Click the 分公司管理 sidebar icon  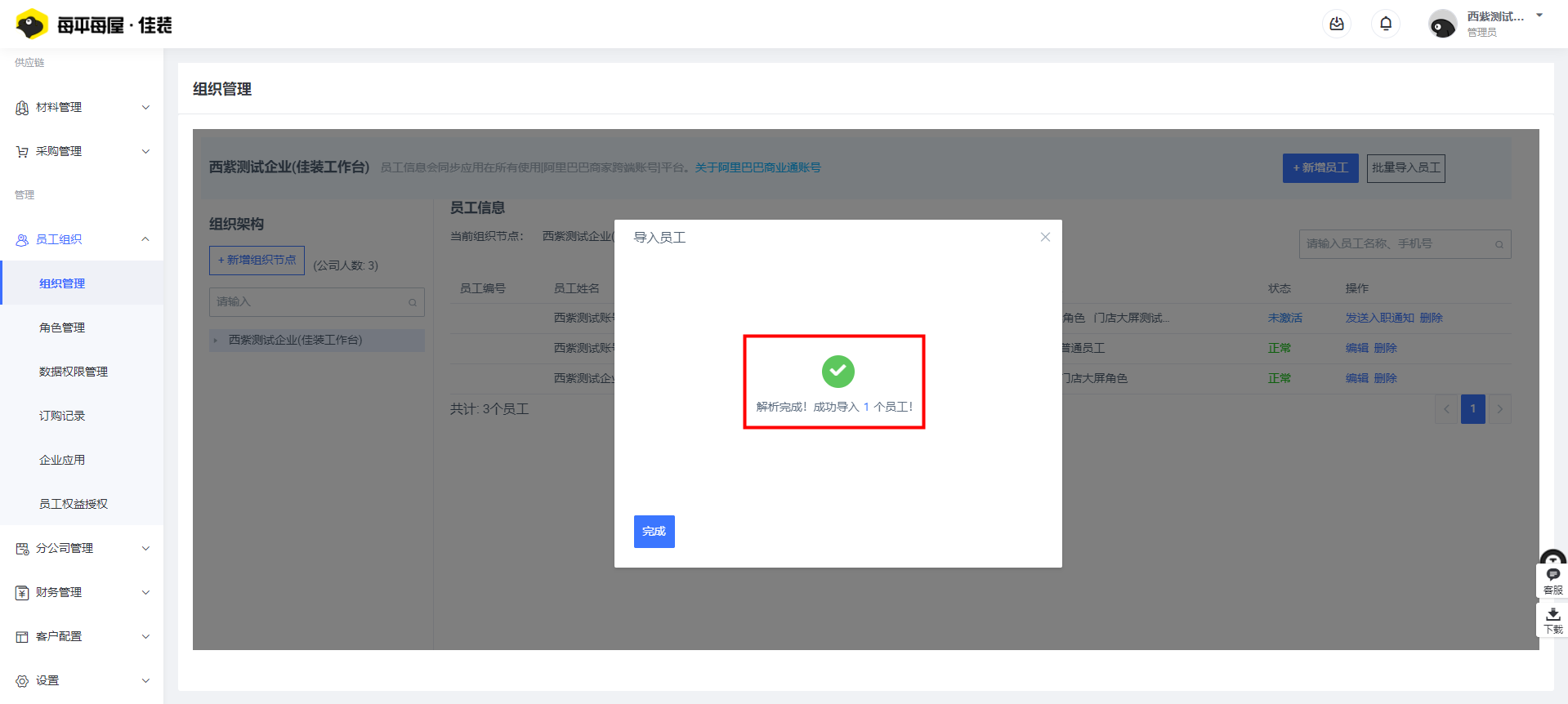tap(22, 549)
